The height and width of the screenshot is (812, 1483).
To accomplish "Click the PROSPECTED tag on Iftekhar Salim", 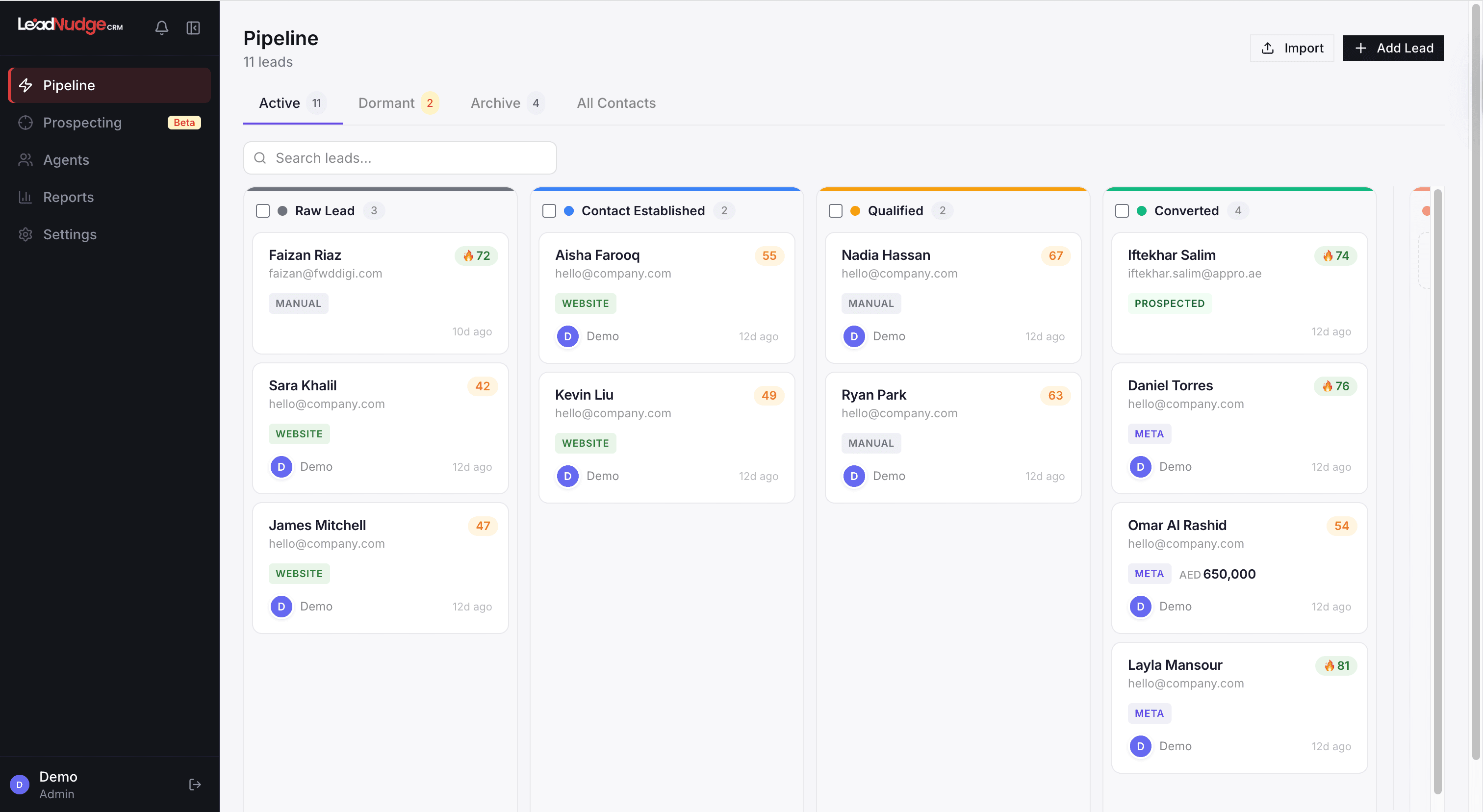I will pos(1169,304).
